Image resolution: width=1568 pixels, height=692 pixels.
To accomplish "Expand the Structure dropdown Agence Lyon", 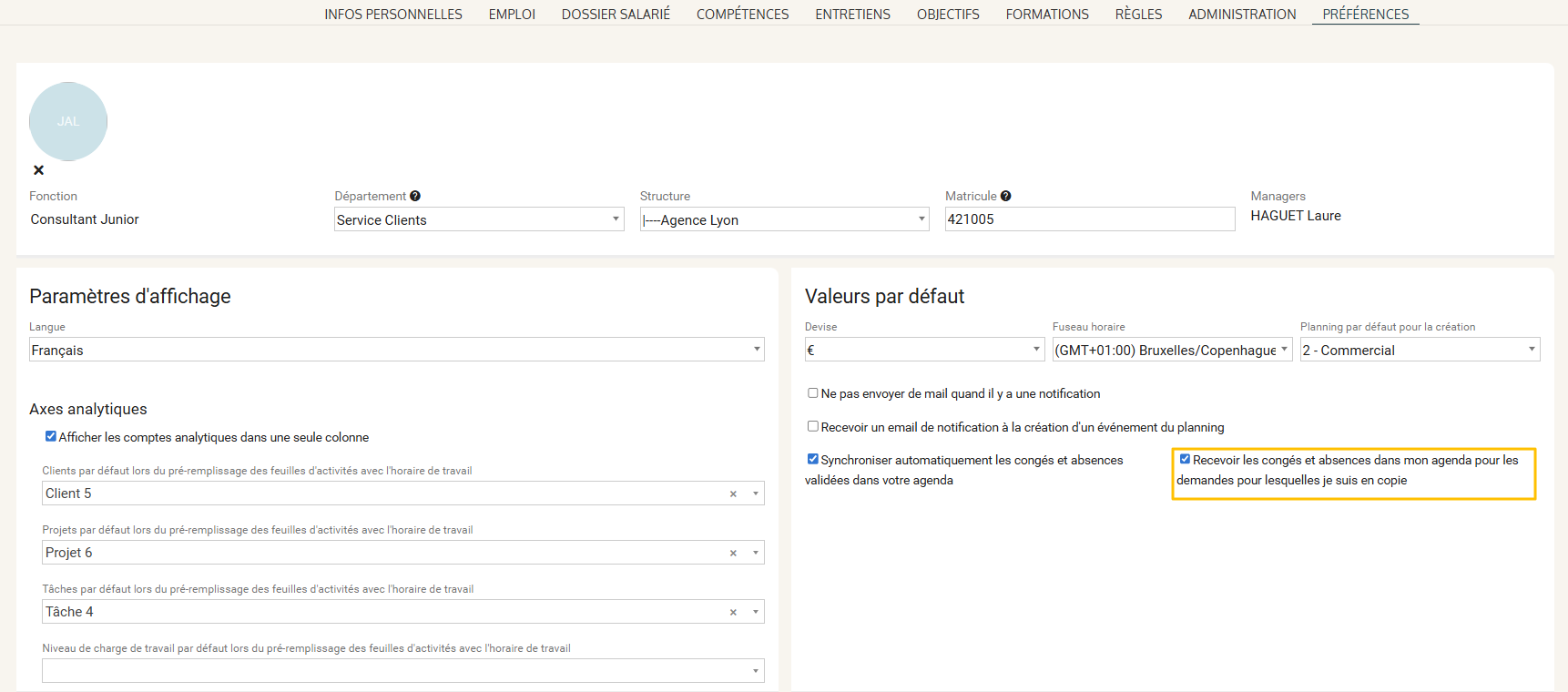I will [x=783, y=219].
